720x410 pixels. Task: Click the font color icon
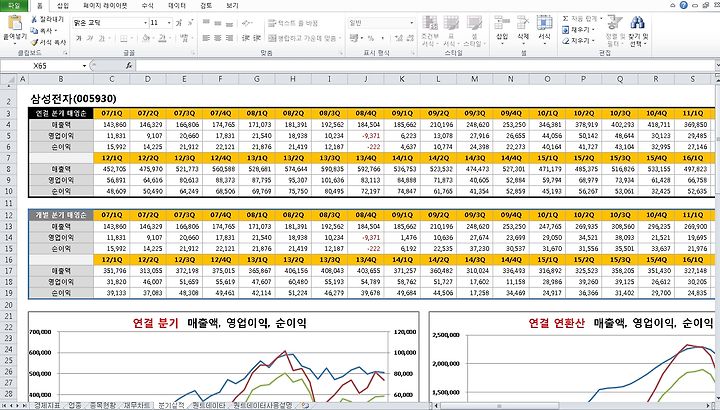(x=162, y=38)
